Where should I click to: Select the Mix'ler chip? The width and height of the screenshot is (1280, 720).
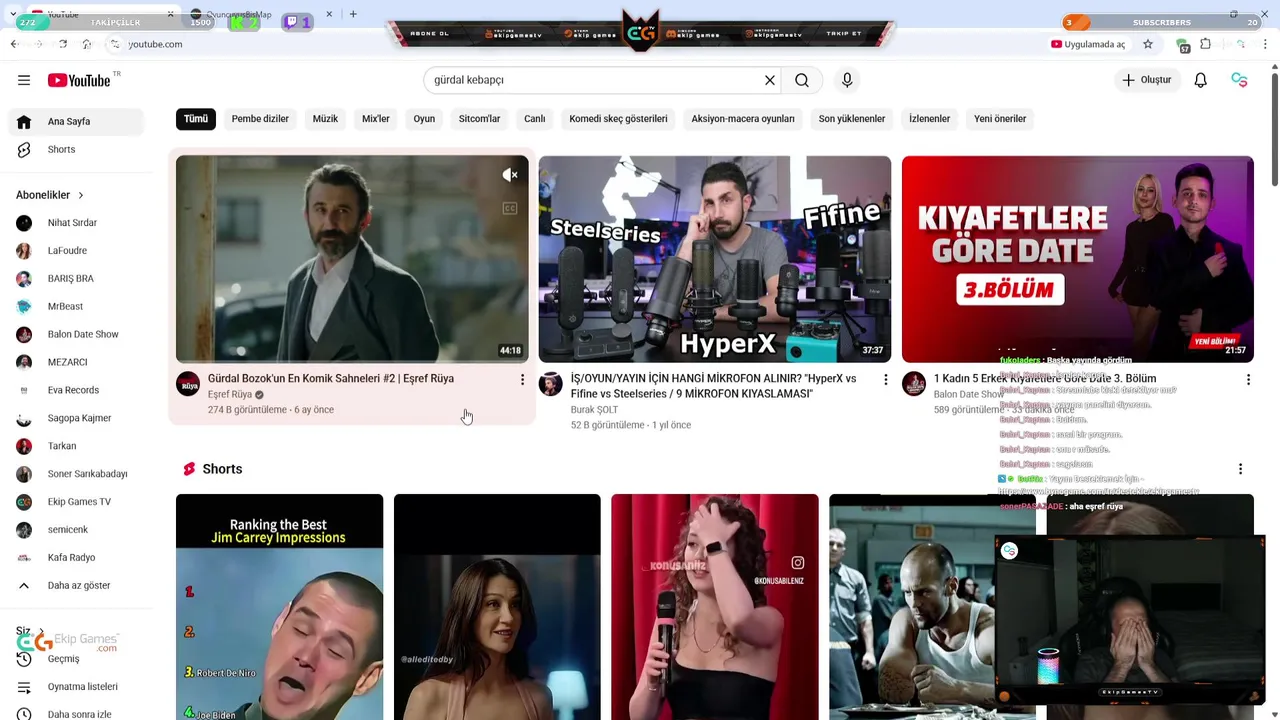click(376, 119)
